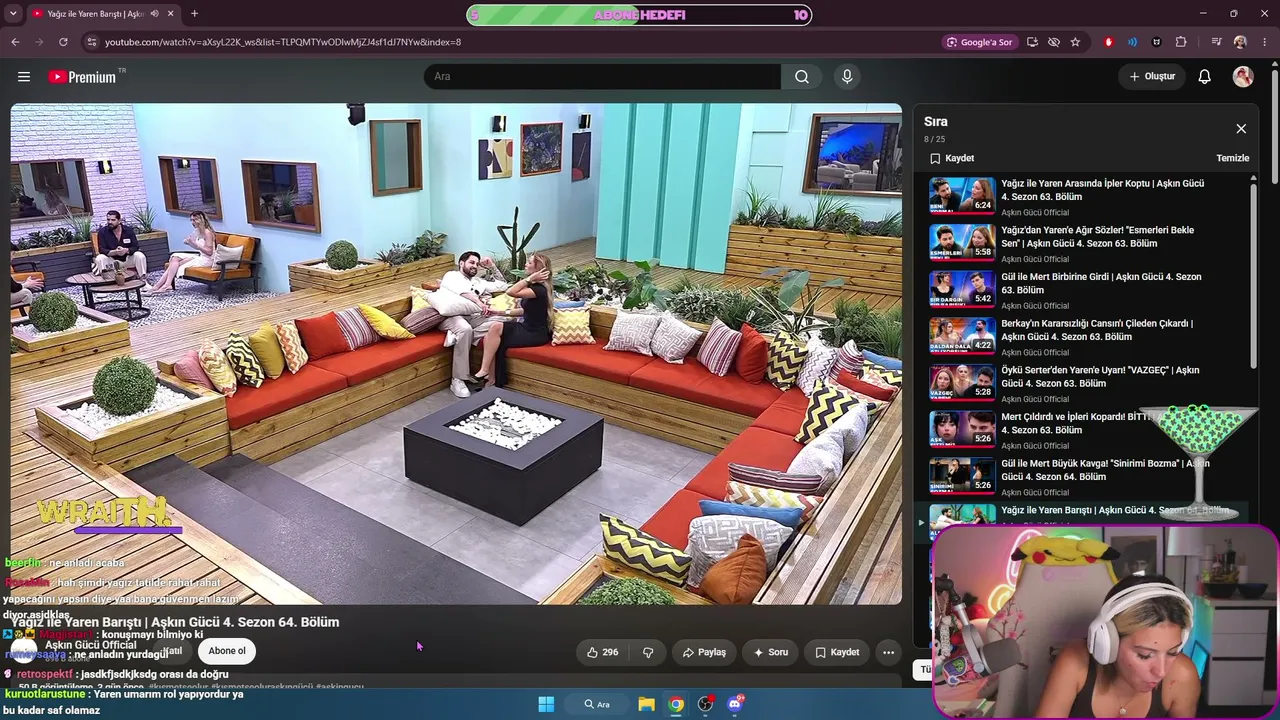1280x720 pixels.
Task: Click the search magnifier button
Action: click(x=802, y=77)
